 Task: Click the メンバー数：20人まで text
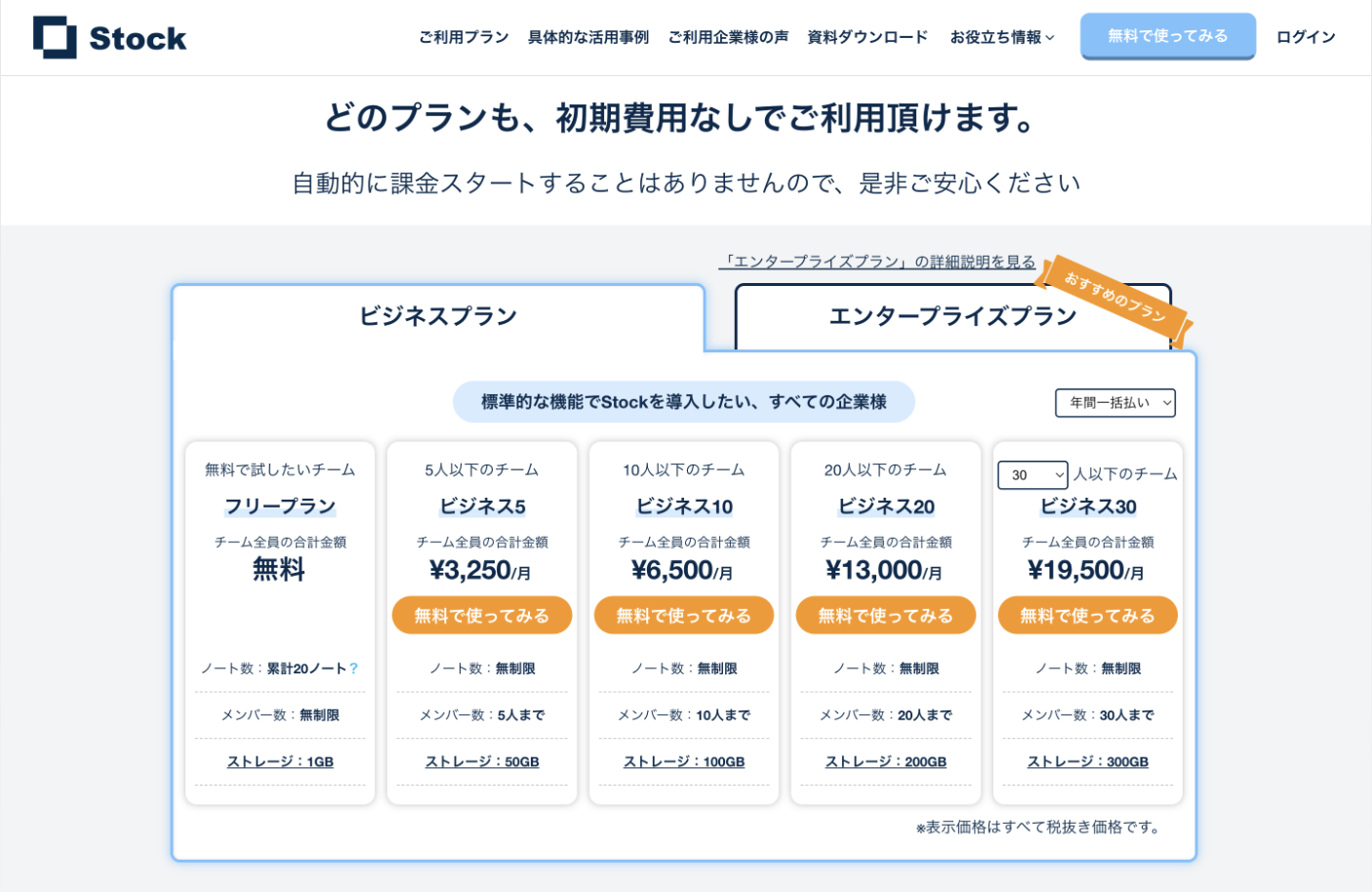886,715
